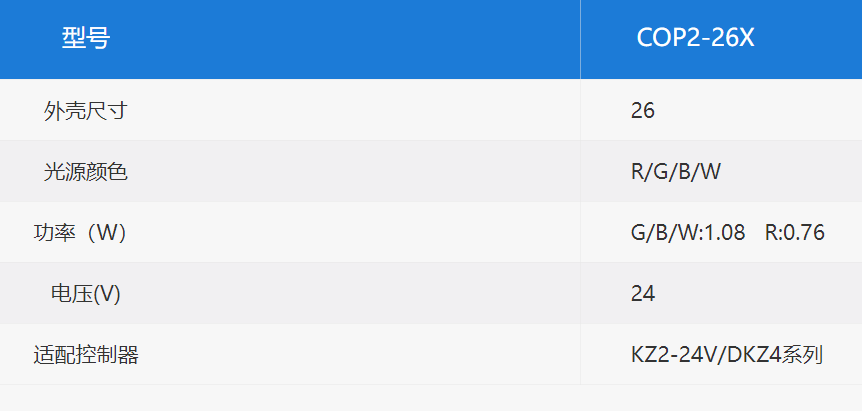Click the R:0.76 power value
This screenshot has width=862, height=411.
(x=795, y=233)
